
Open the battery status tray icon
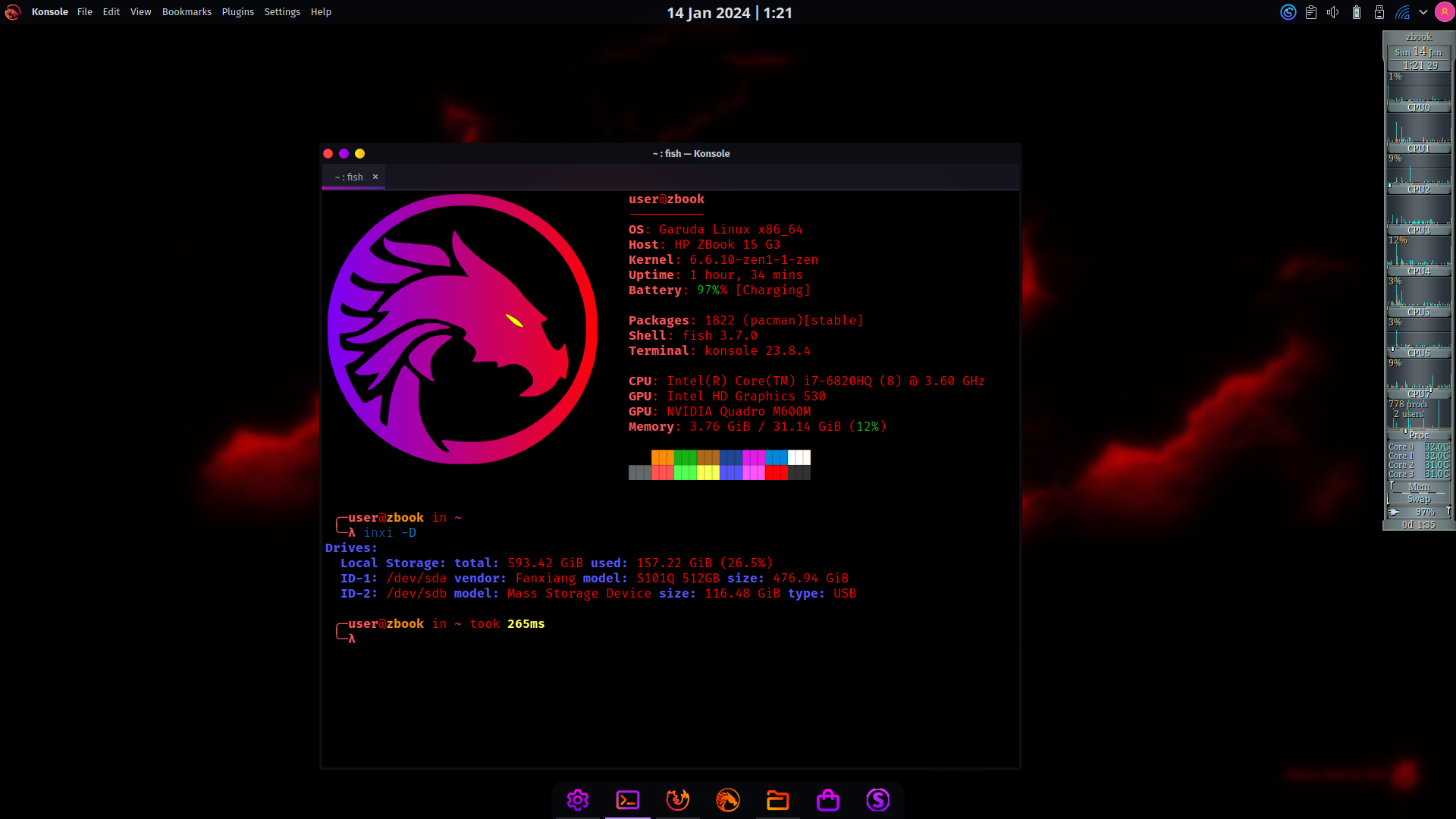1357,12
